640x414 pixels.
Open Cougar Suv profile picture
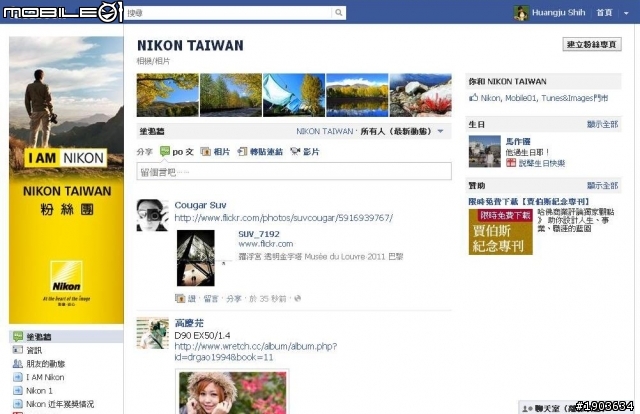tap(152, 215)
